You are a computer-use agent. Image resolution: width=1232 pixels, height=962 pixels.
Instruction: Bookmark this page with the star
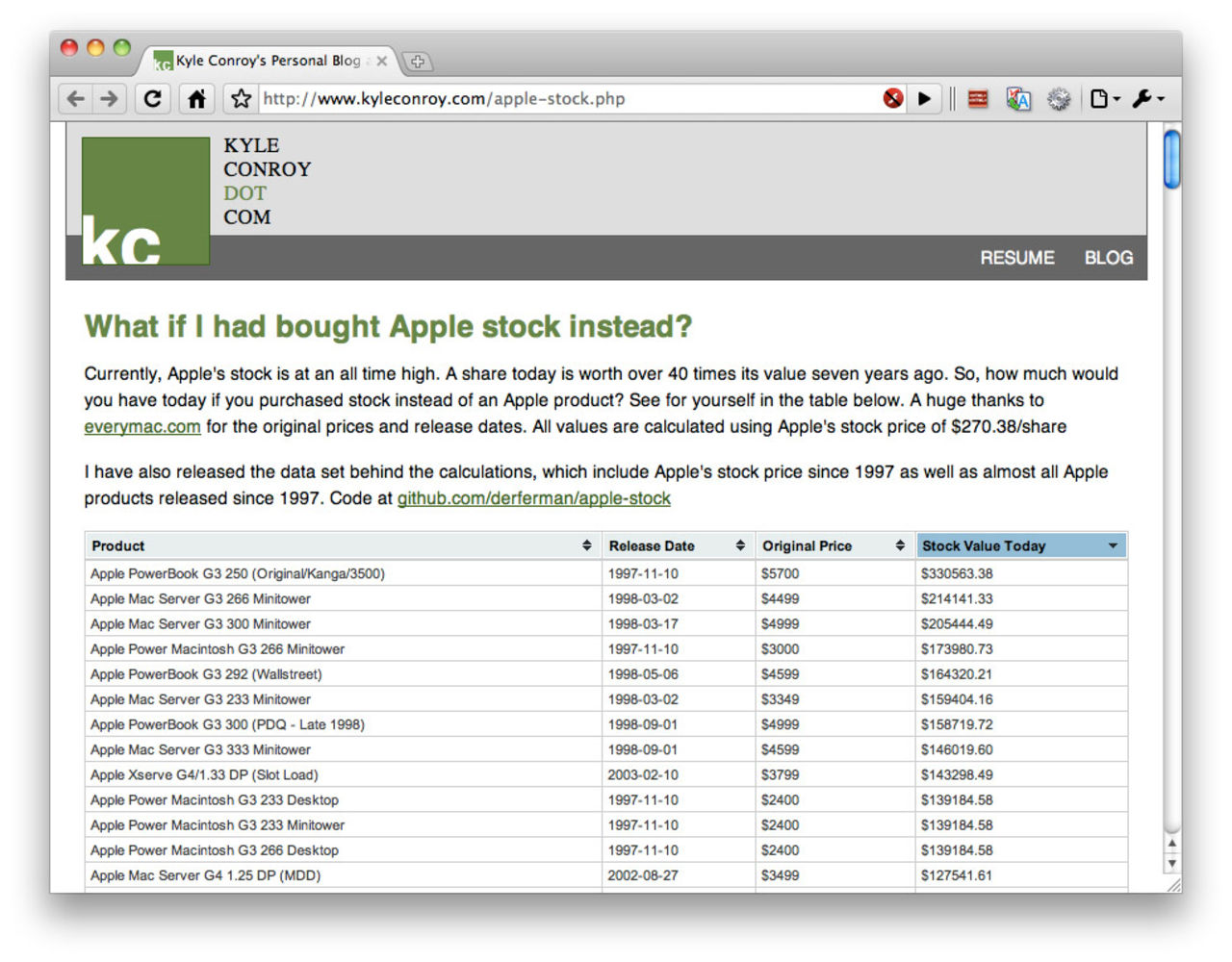click(x=241, y=98)
